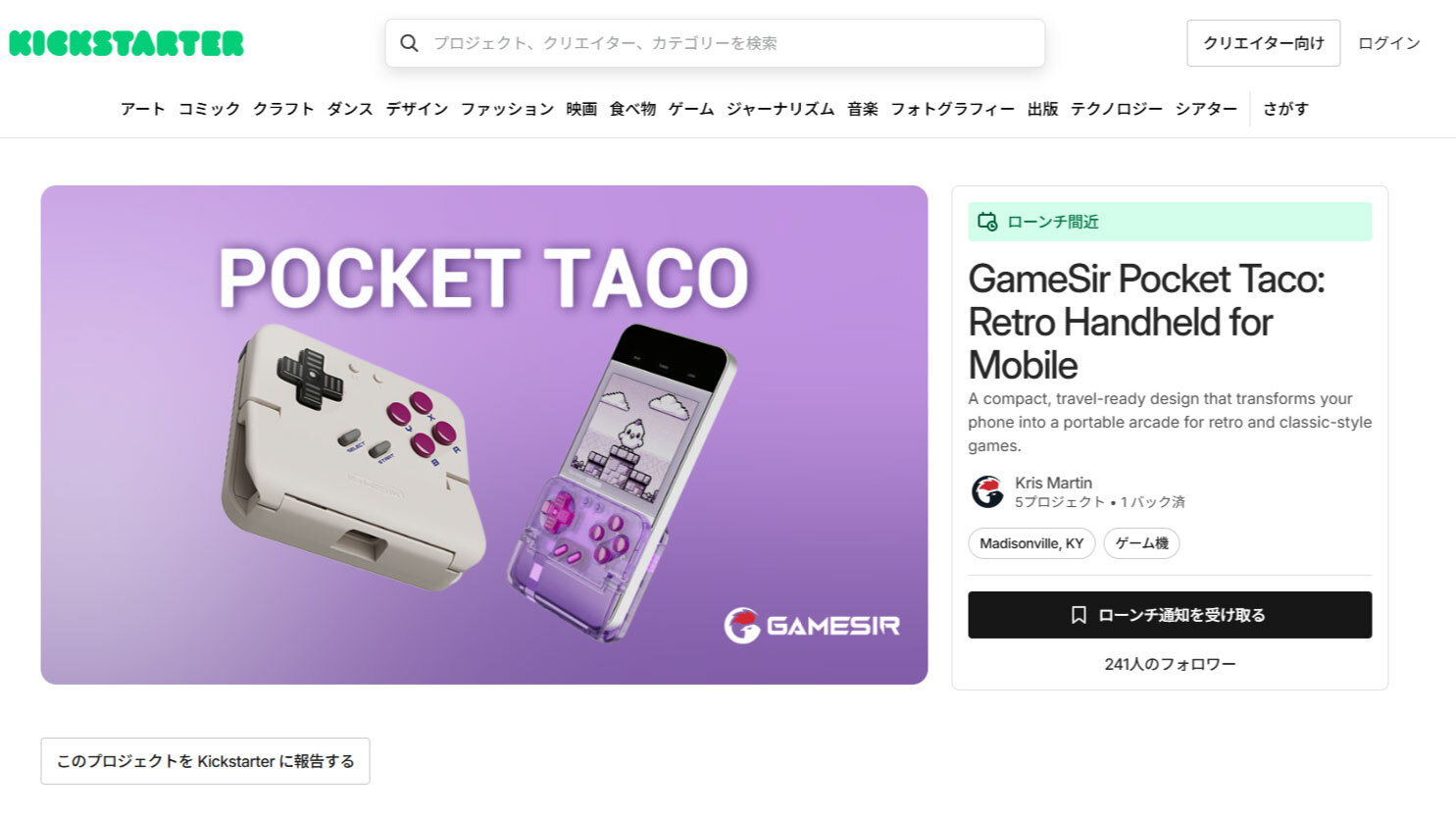Open the クリエイター向け button

pyautogui.click(x=1263, y=43)
